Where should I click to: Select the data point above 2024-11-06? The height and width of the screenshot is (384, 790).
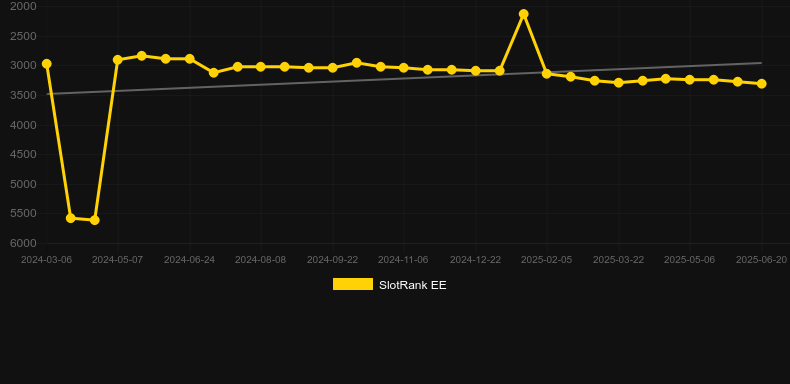pyautogui.click(x=404, y=68)
